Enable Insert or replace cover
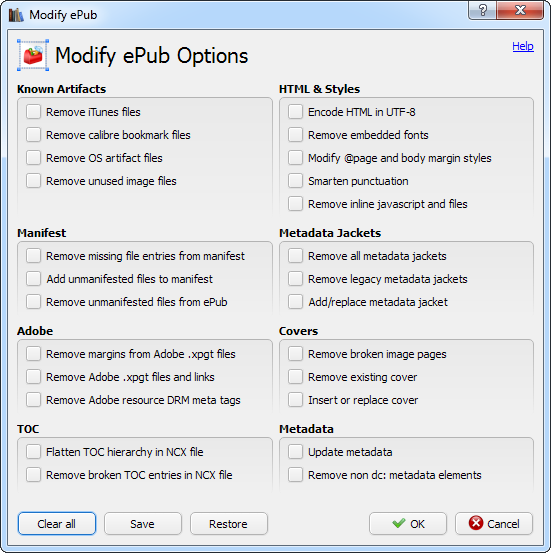Screen dimensions: 551x553 point(295,400)
